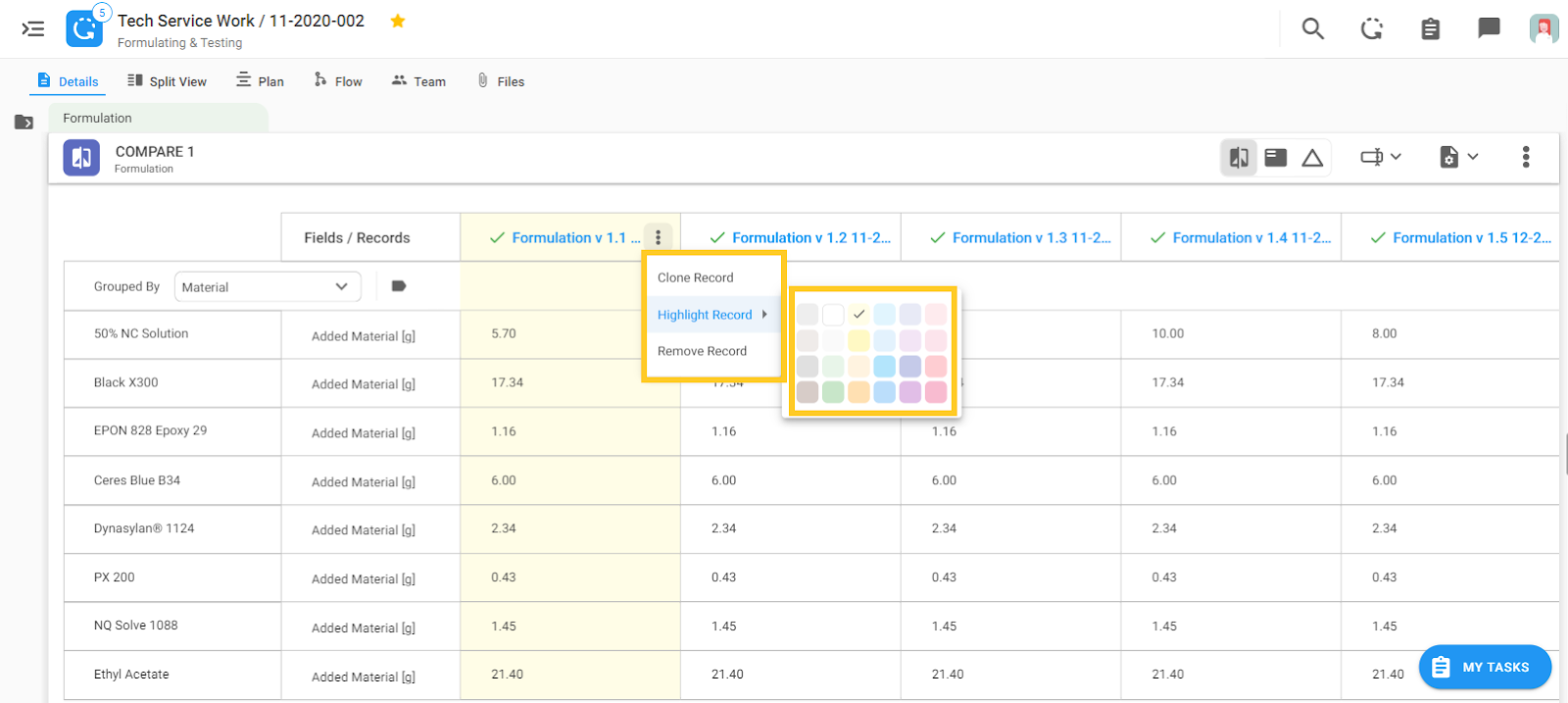Pick the bottom-row green highlight swatch

[x=833, y=392]
